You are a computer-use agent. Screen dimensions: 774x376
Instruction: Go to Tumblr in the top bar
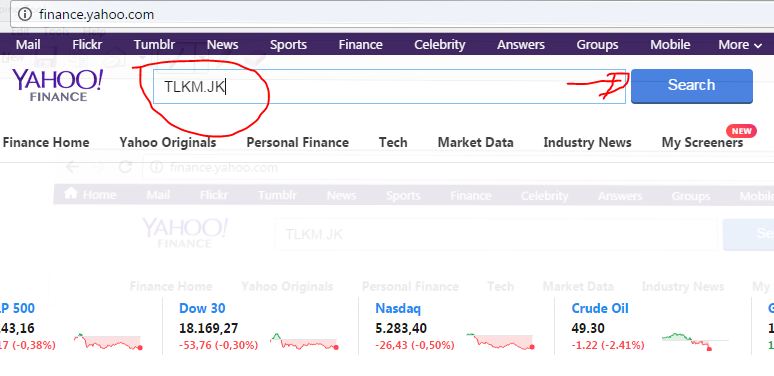[155, 45]
